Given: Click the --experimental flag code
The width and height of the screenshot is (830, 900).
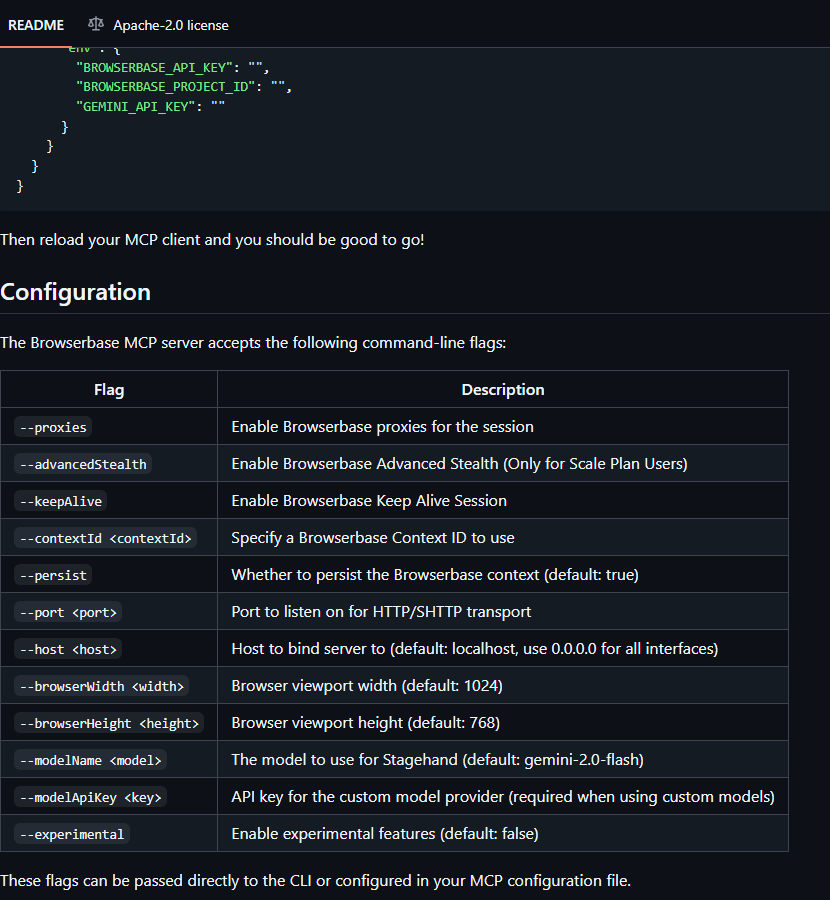Looking at the screenshot, I should pos(72,834).
